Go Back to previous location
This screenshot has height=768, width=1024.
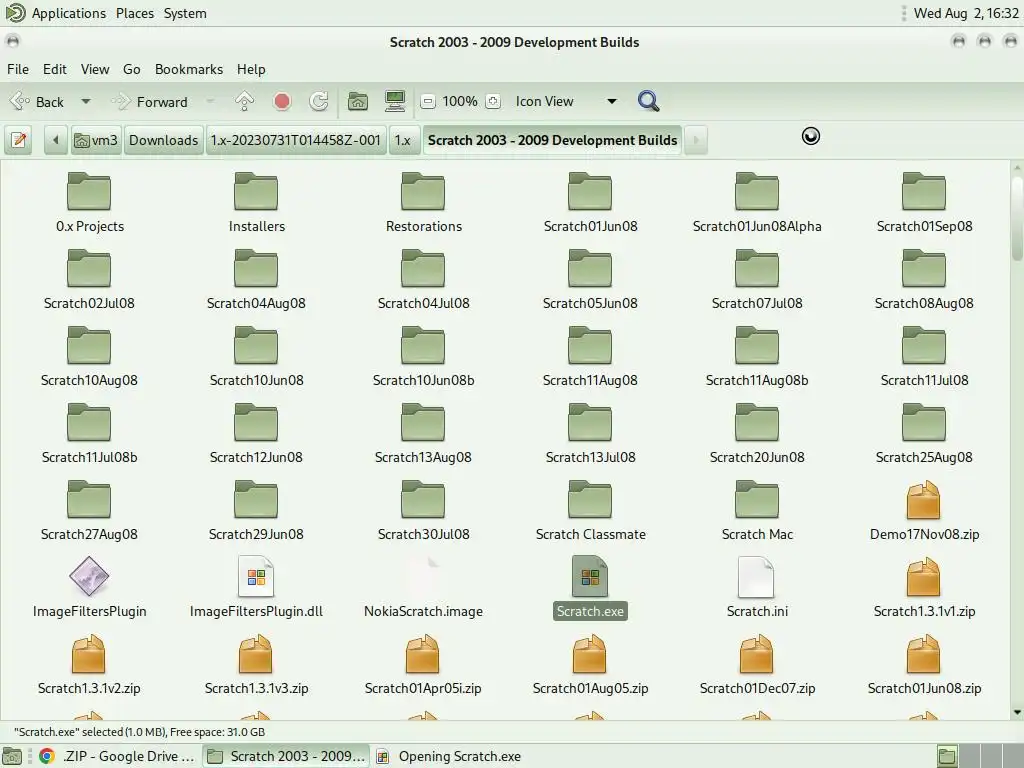39,101
